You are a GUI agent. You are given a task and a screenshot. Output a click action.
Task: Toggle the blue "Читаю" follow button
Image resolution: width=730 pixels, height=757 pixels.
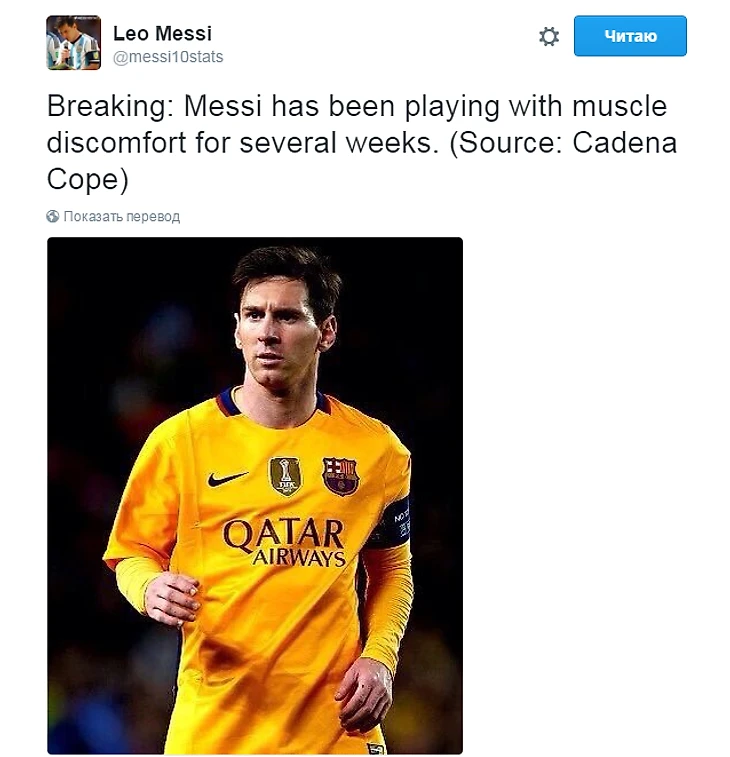[x=630, y=36]
